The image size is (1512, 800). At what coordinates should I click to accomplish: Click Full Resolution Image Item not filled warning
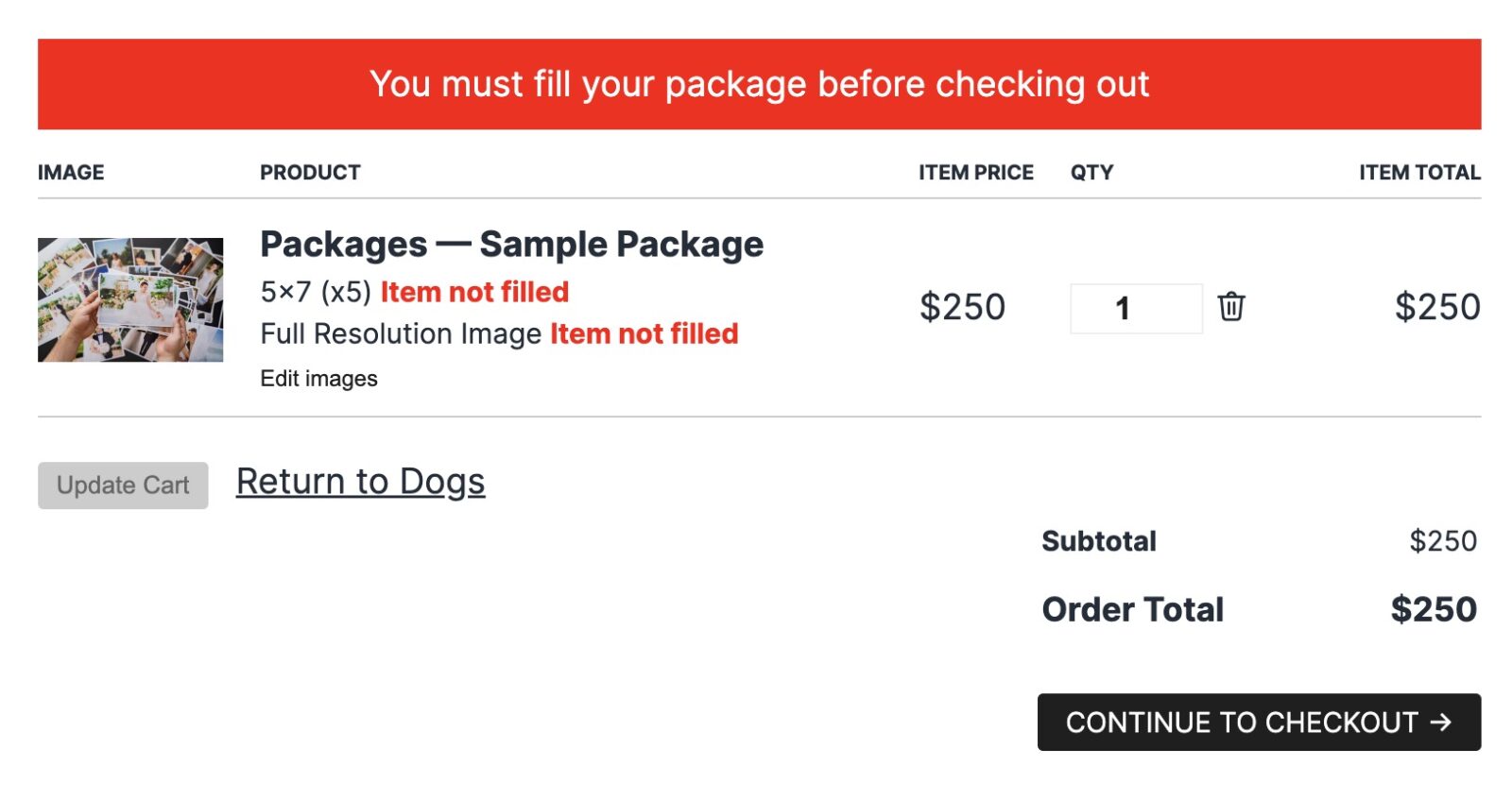pyautogui.click(x=644, y=333)
